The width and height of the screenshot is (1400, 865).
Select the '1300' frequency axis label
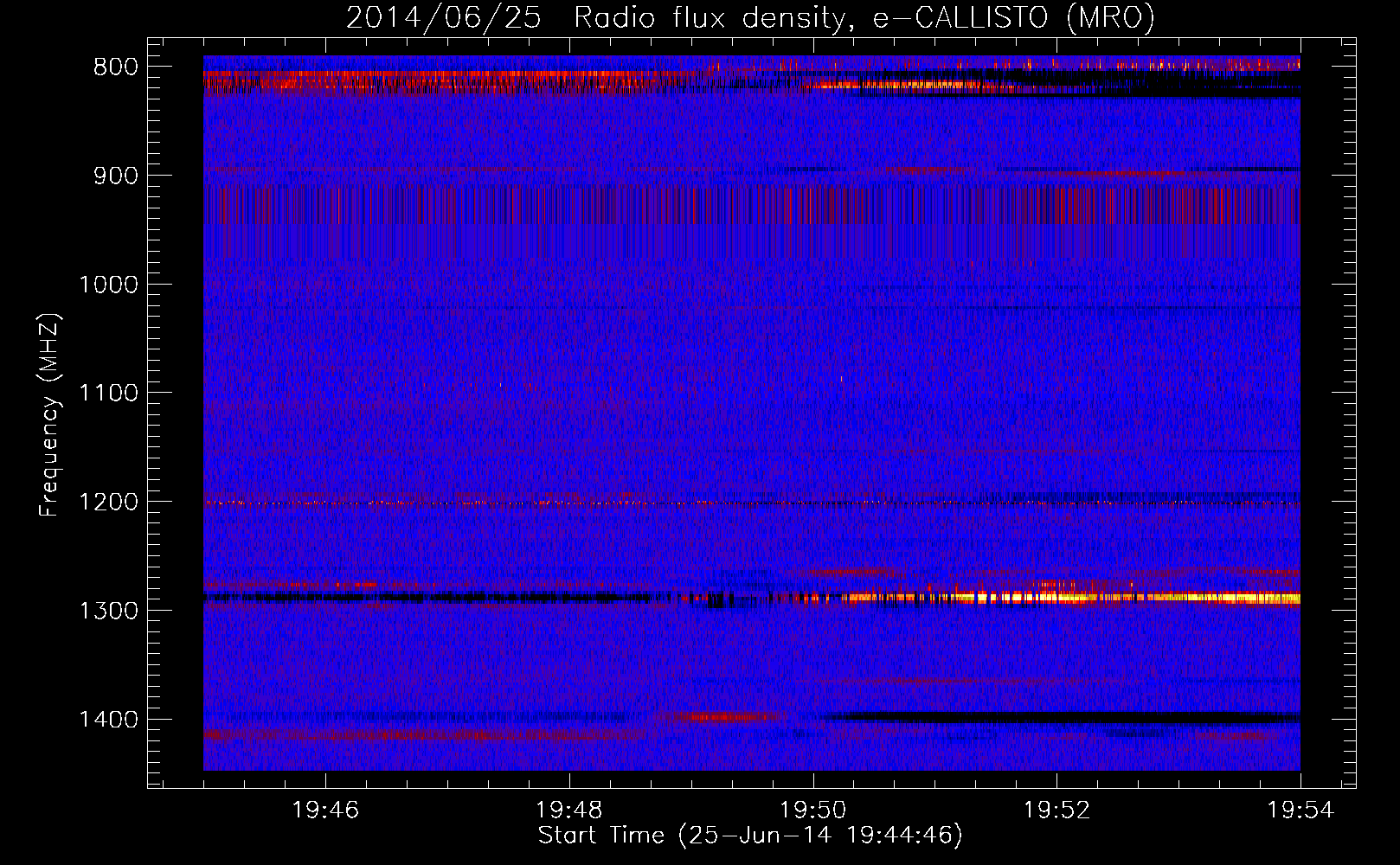108,611
